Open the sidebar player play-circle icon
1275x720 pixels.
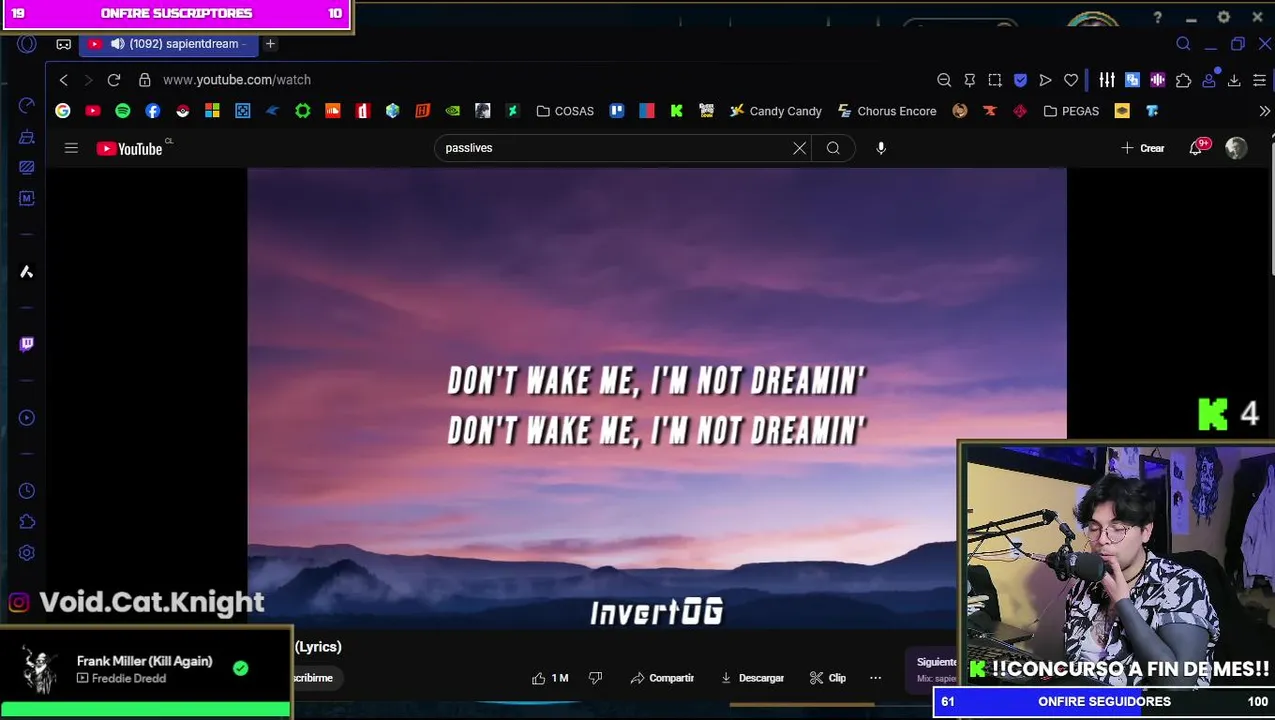click(27, 418)
